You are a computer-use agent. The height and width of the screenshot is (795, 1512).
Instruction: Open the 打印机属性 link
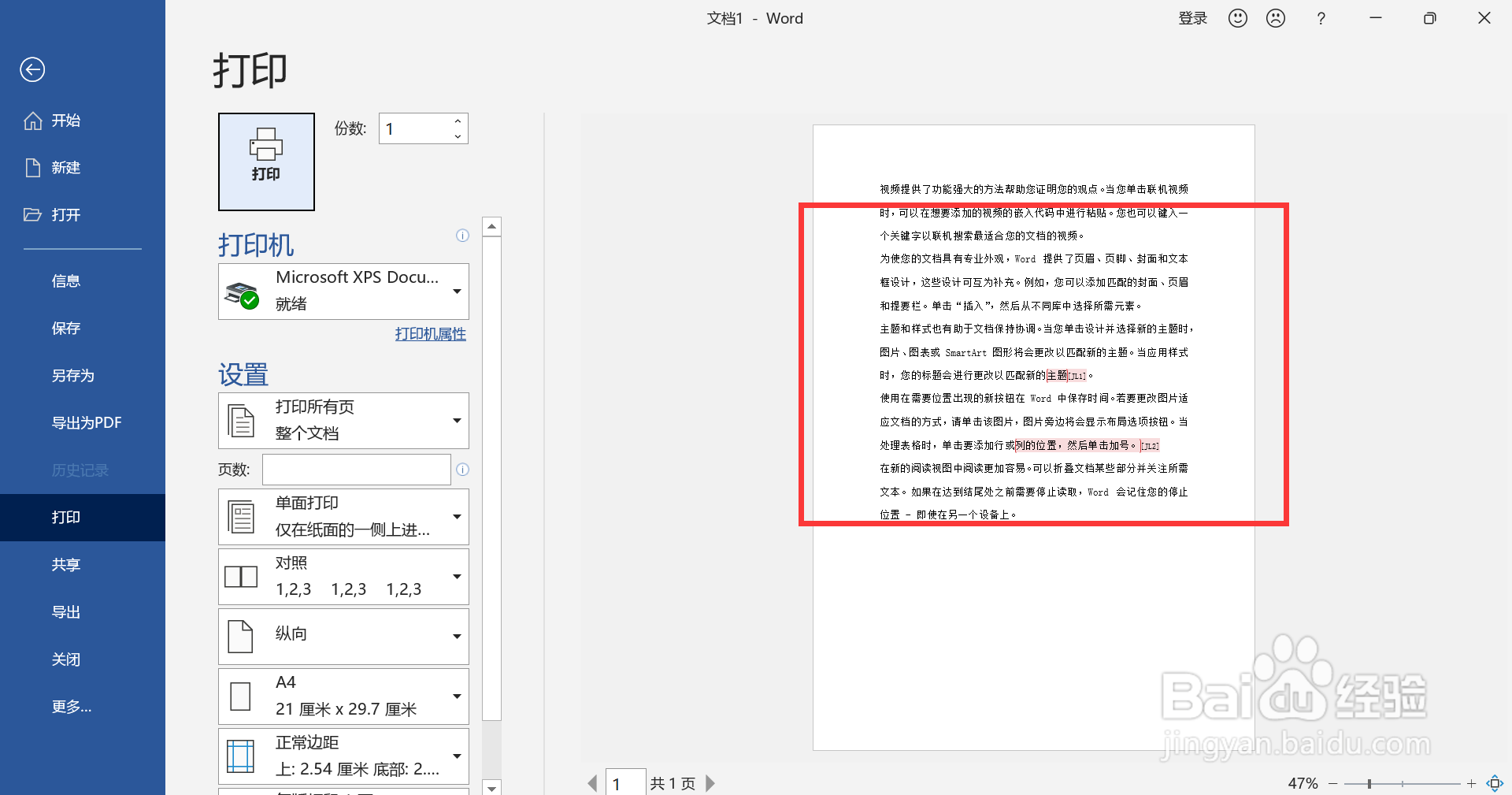point(431,334)
